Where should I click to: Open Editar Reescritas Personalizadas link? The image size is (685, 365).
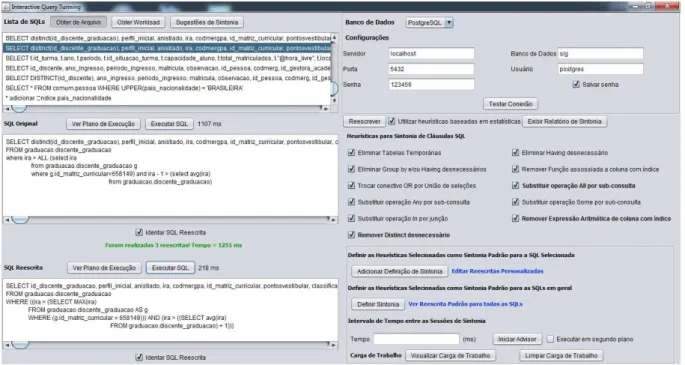[497, 271]
